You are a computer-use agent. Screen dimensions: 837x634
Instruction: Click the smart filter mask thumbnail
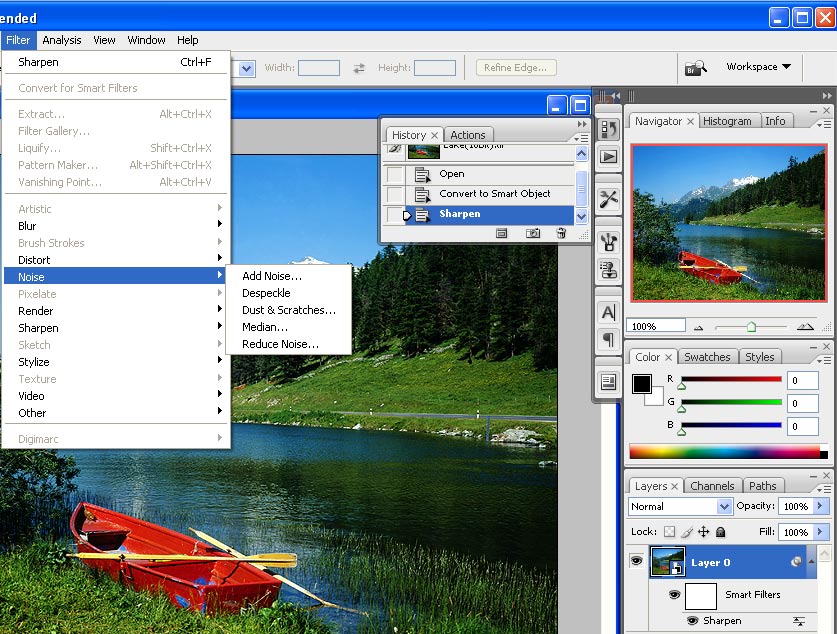coord(700,596)
